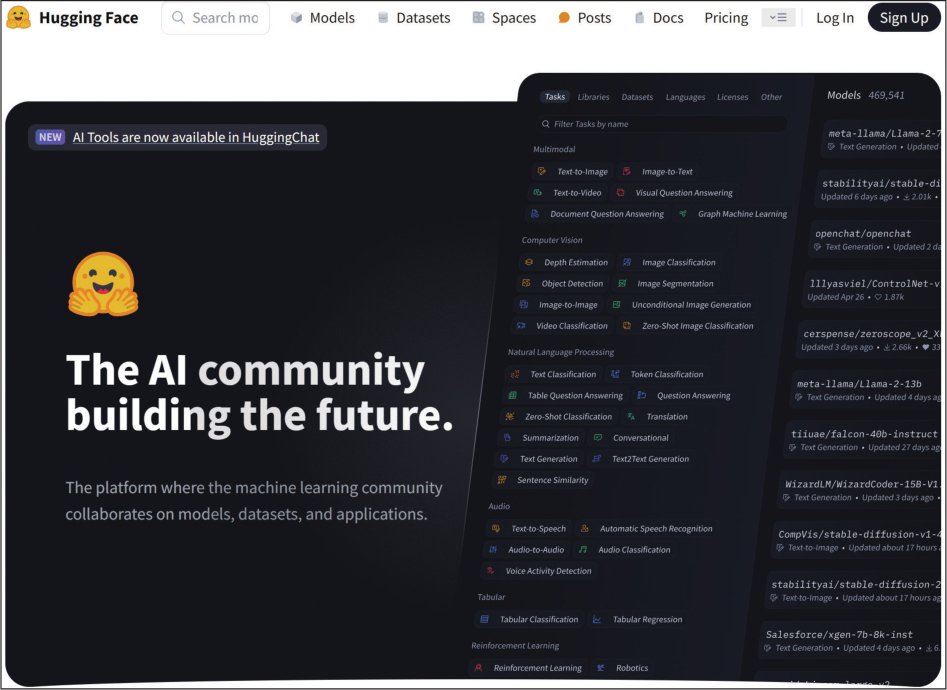The height and width of the screenshot is (690, 947).
Task: Click the Sign Up button
Action: point(904,18)
